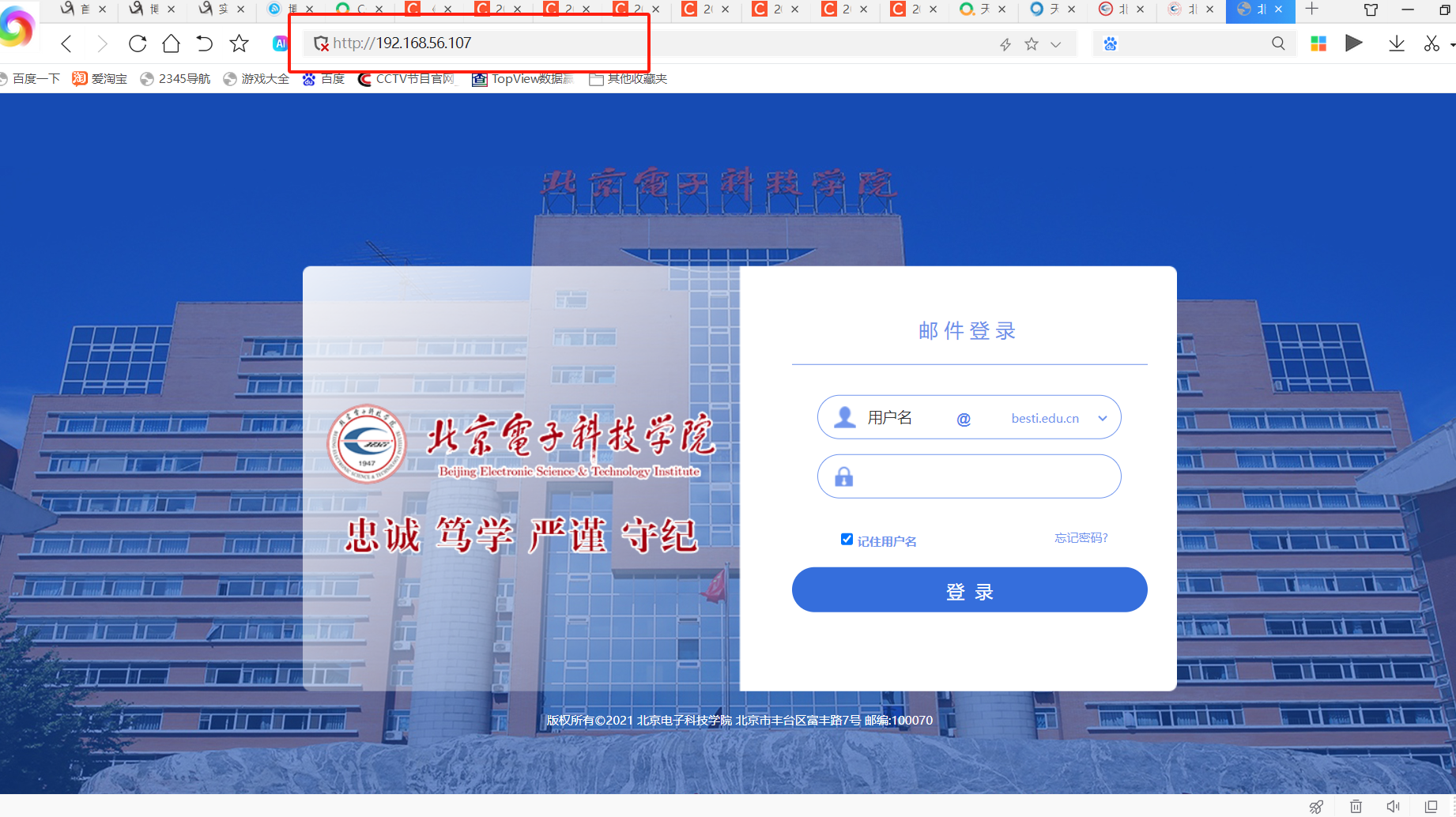Screen dimensions: 1456x817
Task: Open the video play toolbar icon
Action: (x=1354, y=43)
